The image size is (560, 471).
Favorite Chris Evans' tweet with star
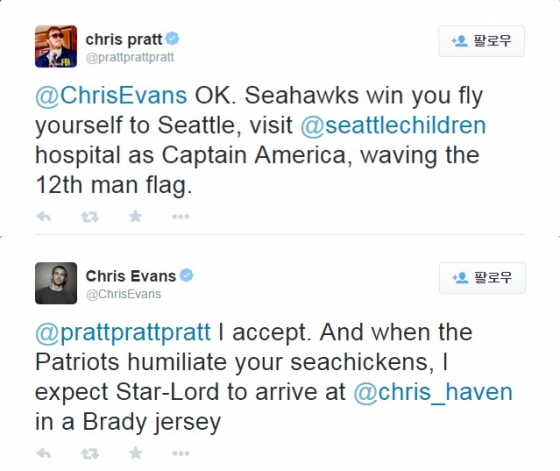click(135, 453)
